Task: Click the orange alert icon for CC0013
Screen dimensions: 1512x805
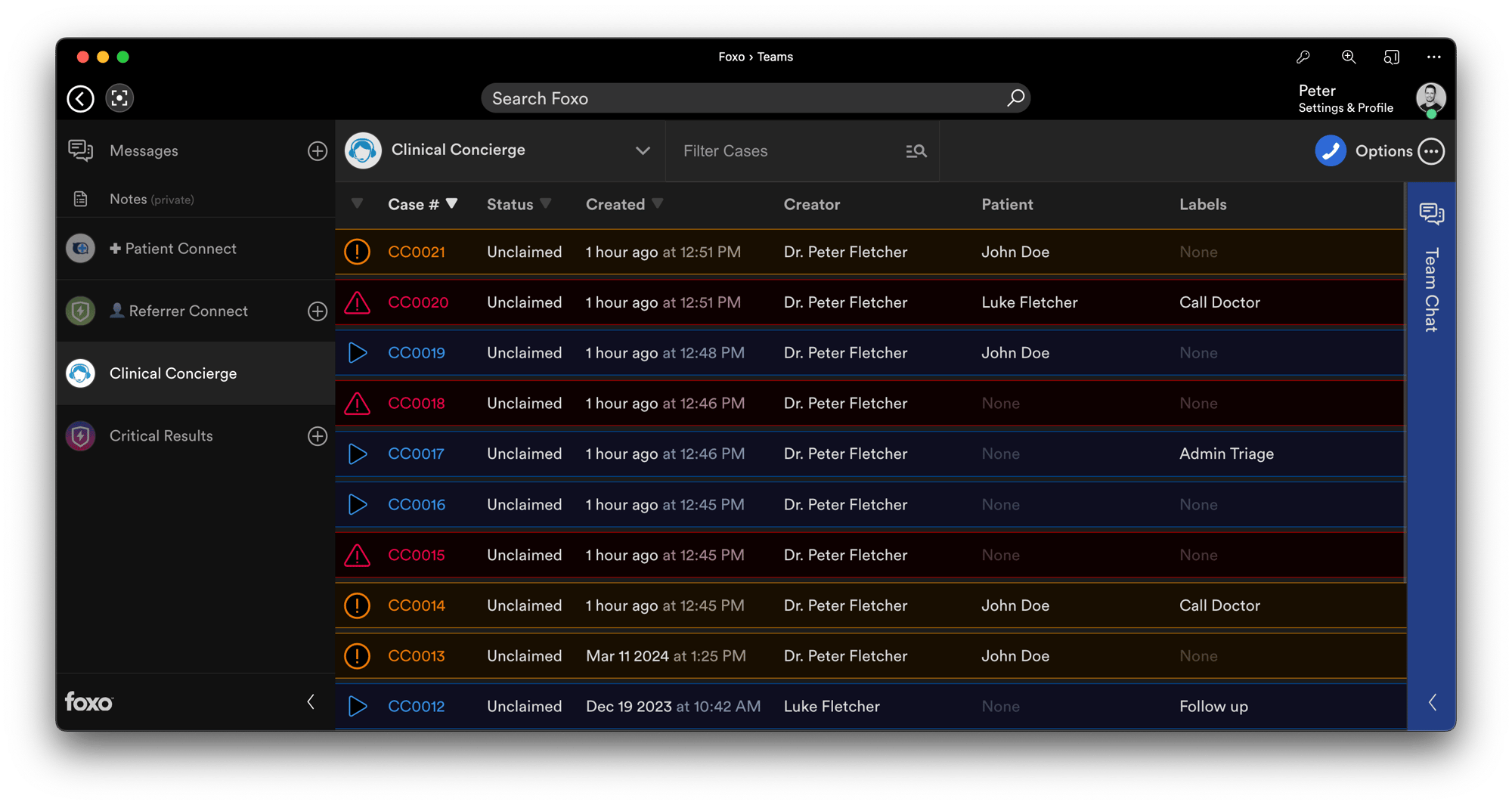Action: pyautogui.click(x=357, y=656)
